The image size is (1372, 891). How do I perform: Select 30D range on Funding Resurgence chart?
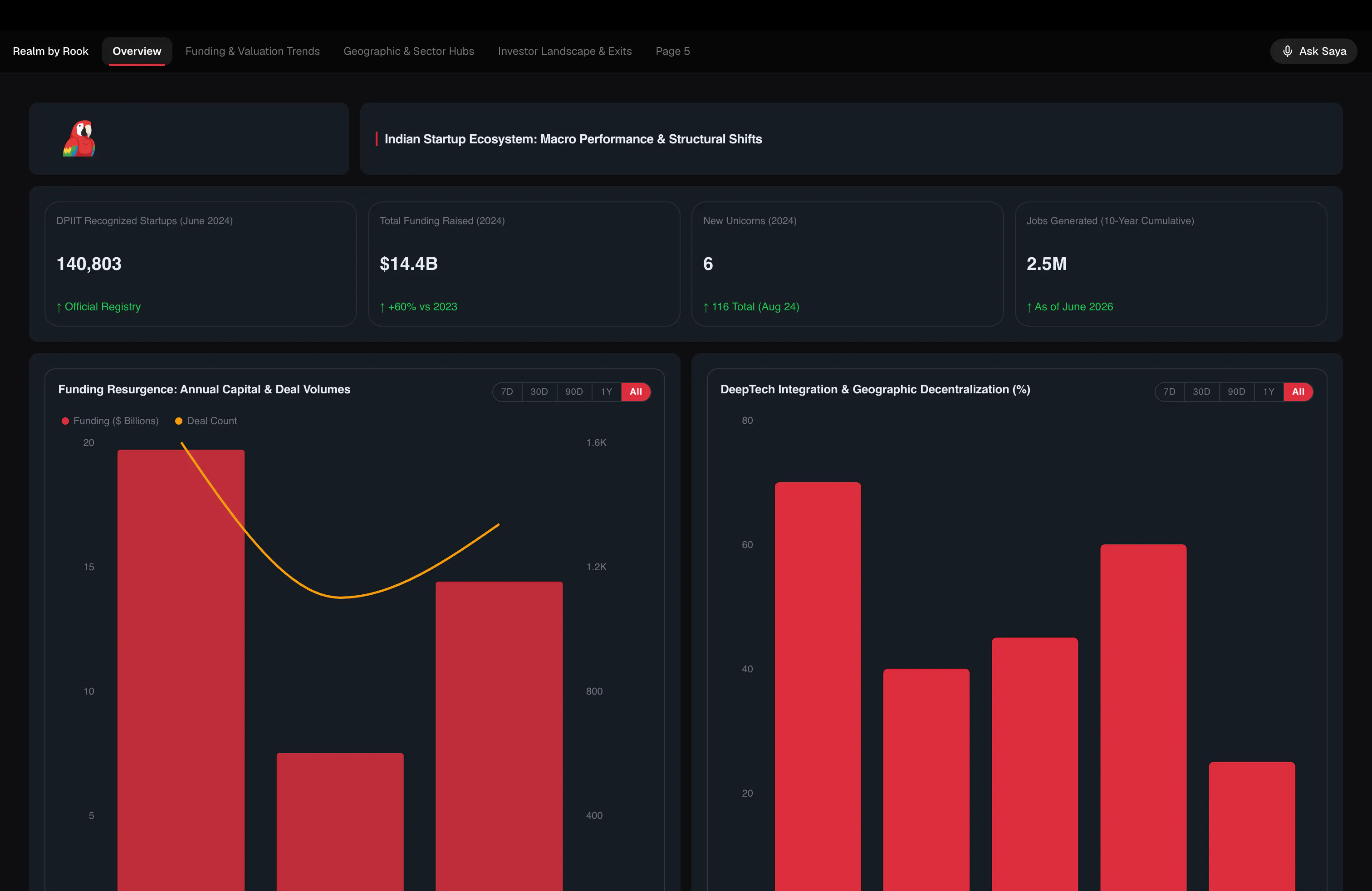[x=539, y=392]
